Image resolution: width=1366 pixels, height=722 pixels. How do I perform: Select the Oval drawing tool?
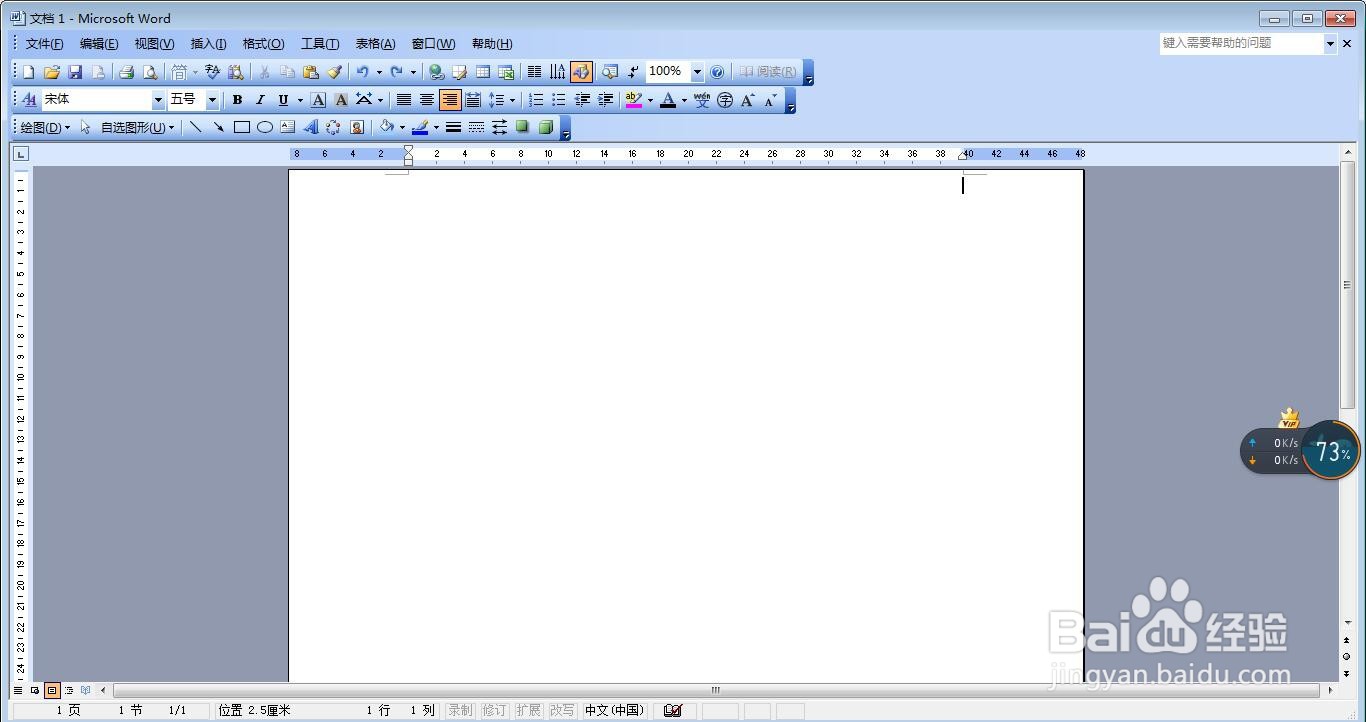point(265,127)
